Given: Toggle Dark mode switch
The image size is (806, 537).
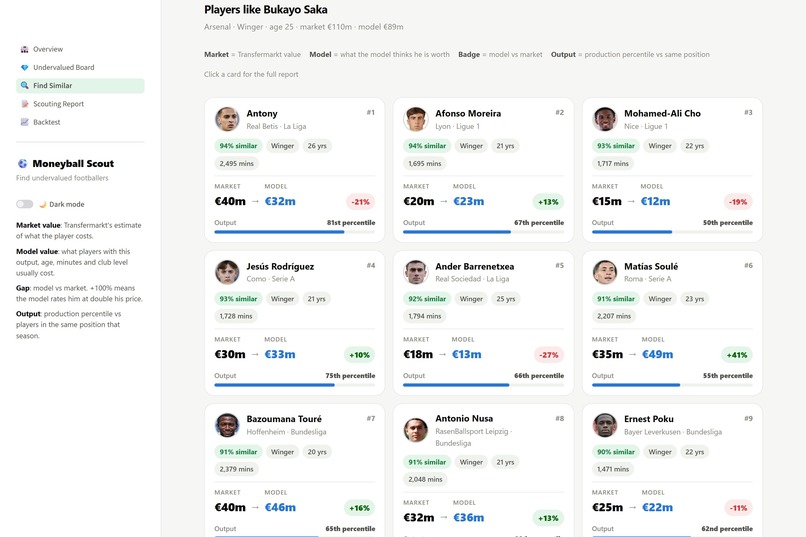Looking at the screenshot, I should coord(24,204).
